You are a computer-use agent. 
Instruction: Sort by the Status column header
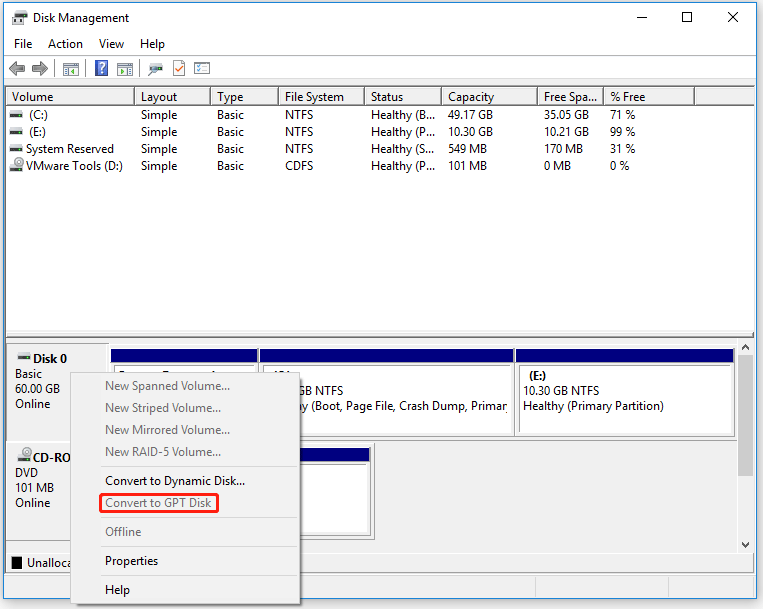tap(403, 96)
